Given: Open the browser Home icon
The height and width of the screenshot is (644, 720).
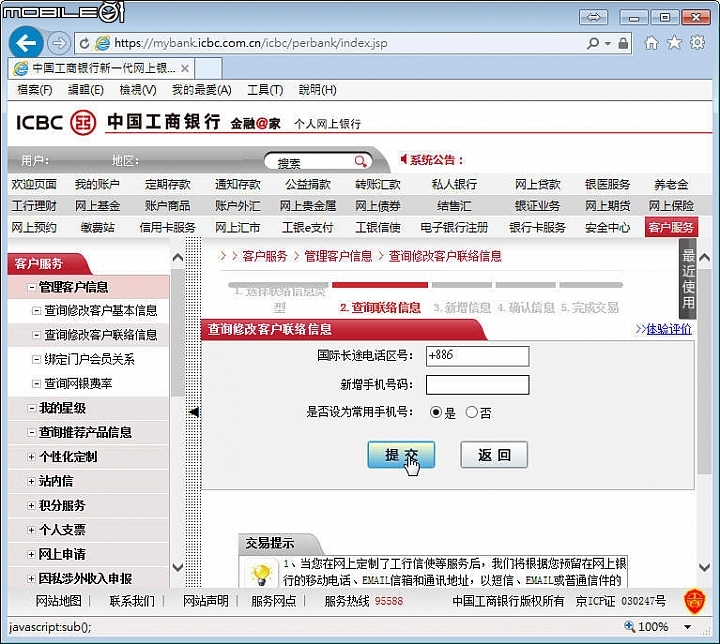Looking at the screenshot, I should click(651, 43).
